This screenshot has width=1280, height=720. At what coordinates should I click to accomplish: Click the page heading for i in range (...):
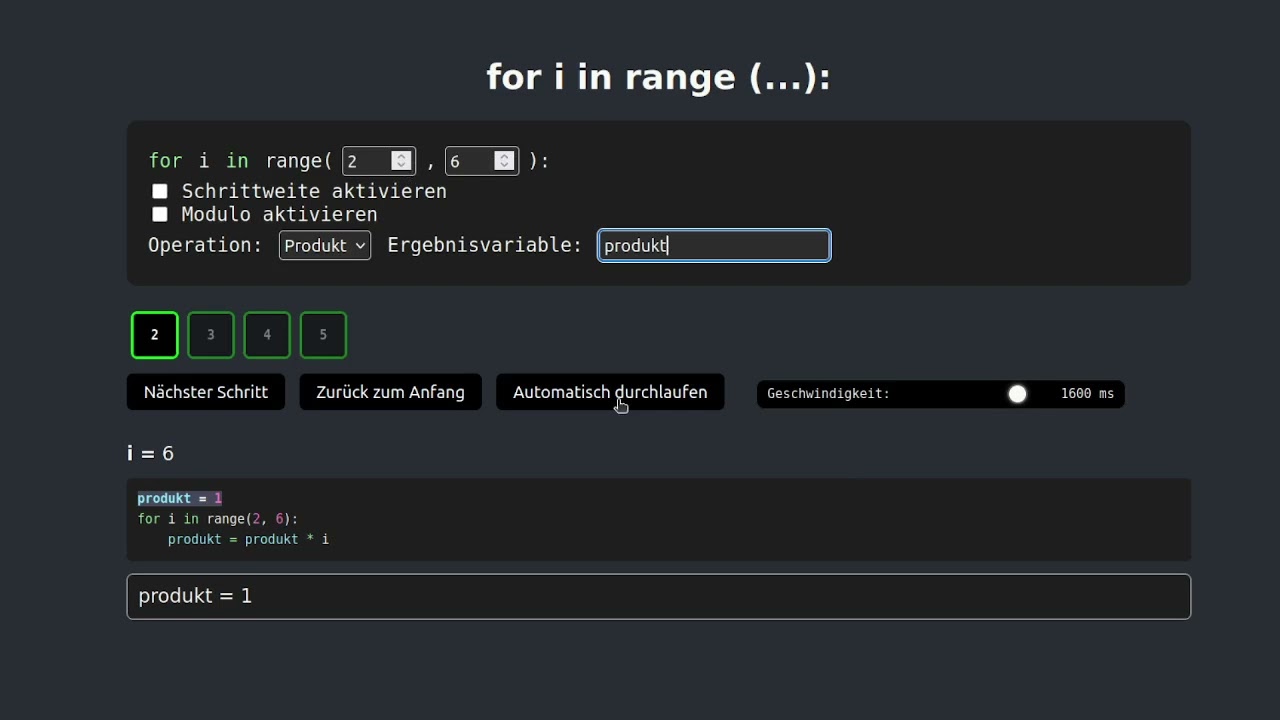pyautogui.click(x=658, y=78)
